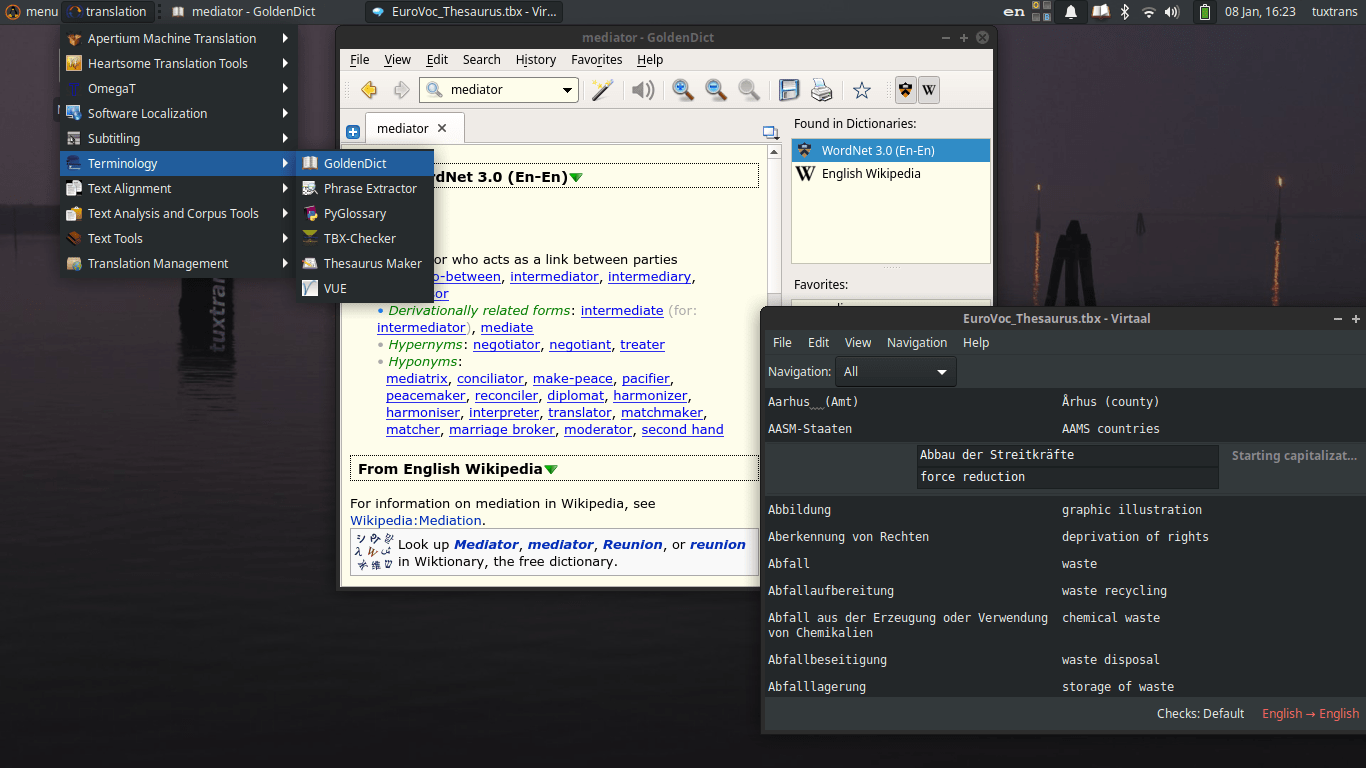
Task: Expand Apertium Machine Translation submenu
Action: click(x=179, y=38)
